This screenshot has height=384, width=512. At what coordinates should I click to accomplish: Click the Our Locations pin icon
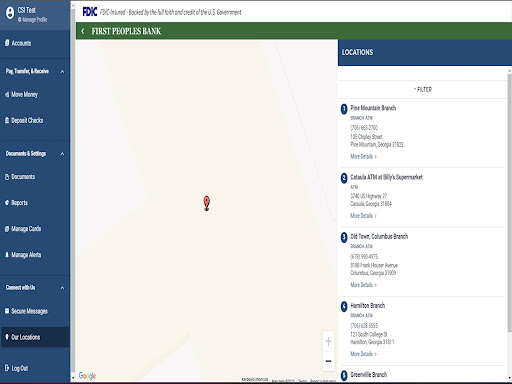pyautogui.click(x=7, y=337)
